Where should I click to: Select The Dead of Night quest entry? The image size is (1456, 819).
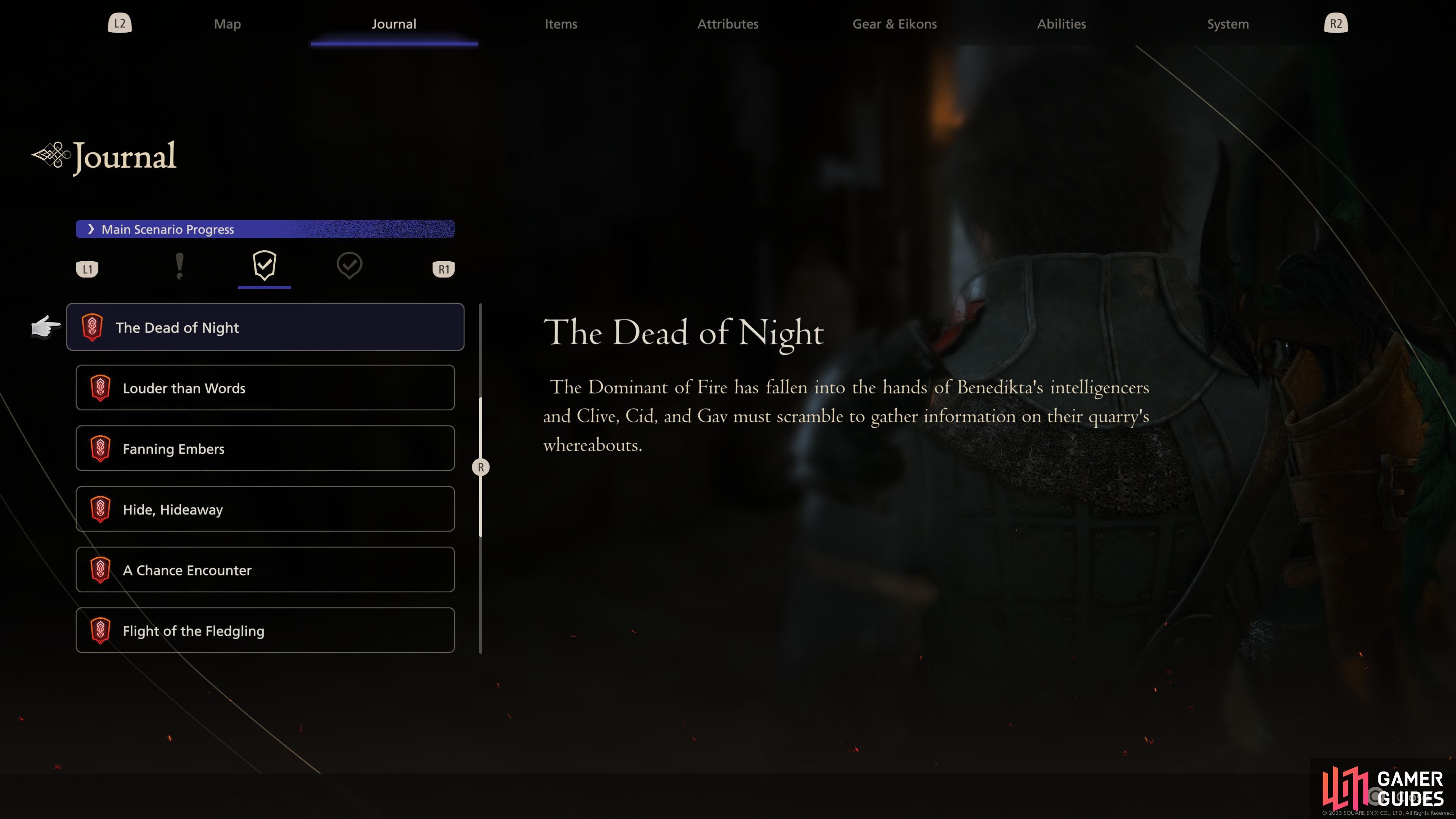pyautogui.click(x=265, y=327)
